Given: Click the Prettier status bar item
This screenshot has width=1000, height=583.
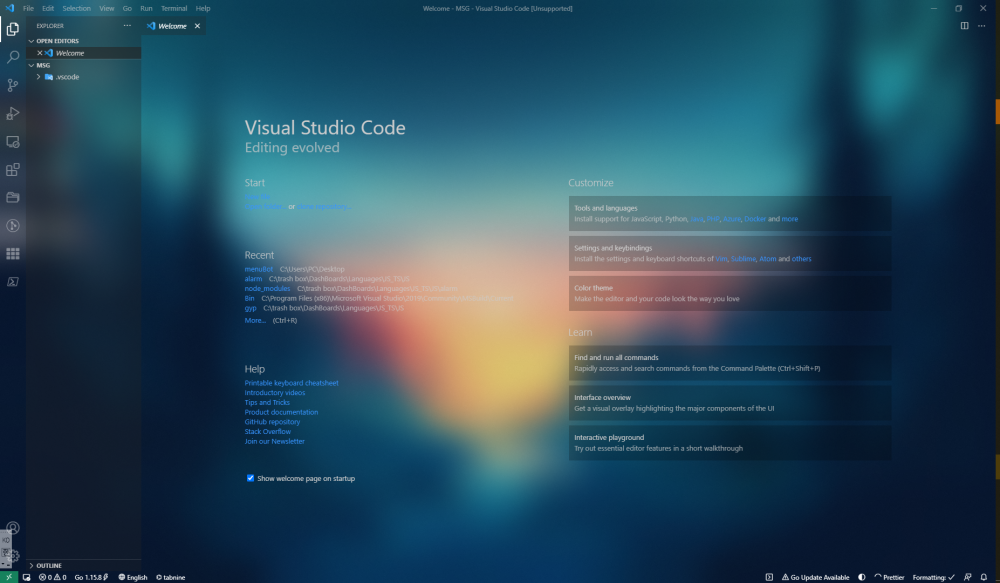Looking at the screenshot, I should tap(889, 577).
